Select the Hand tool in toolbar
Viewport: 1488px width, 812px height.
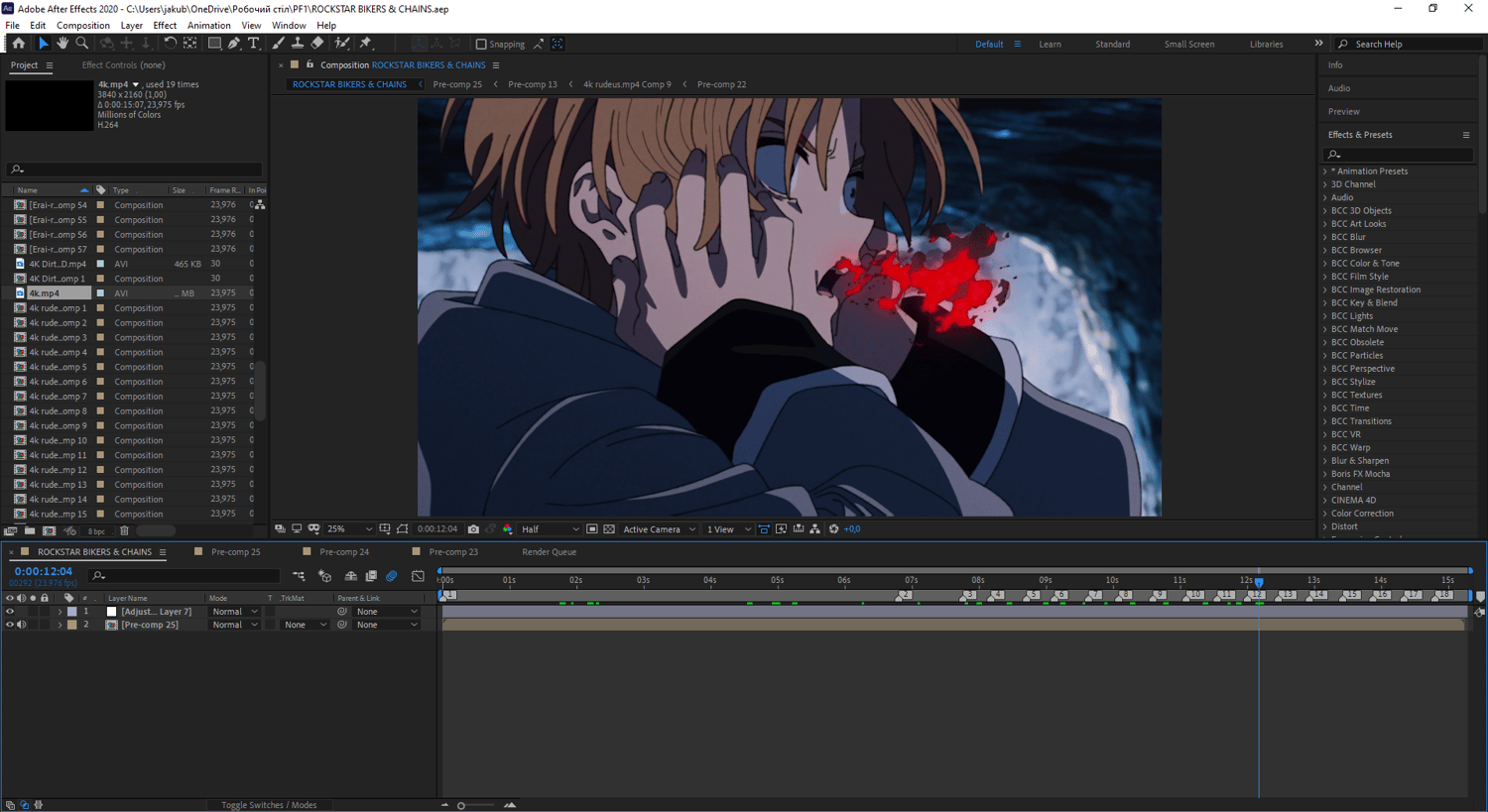click(x=62, y=44)
